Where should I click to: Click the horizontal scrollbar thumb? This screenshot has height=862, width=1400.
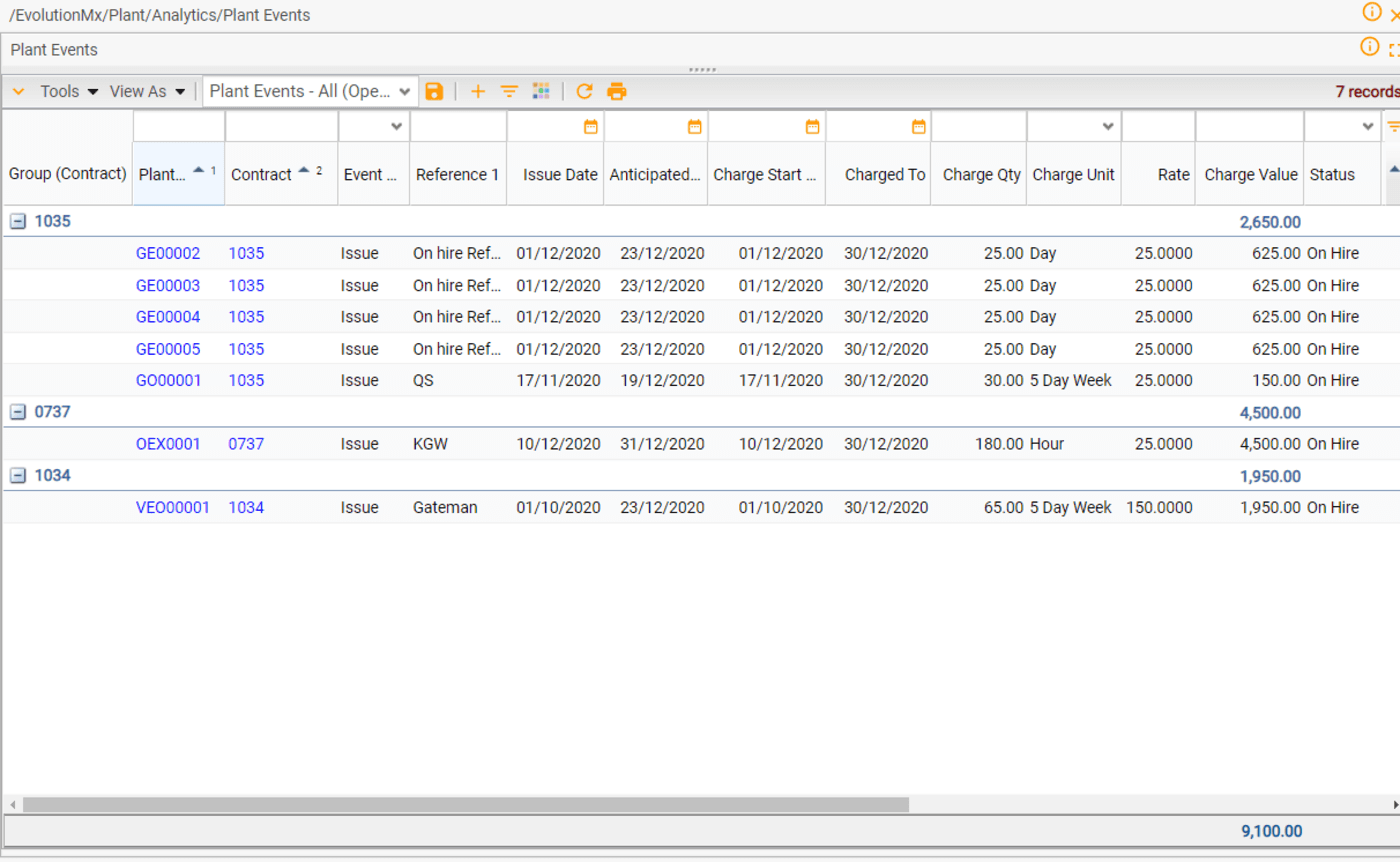[x=466, y=804]
